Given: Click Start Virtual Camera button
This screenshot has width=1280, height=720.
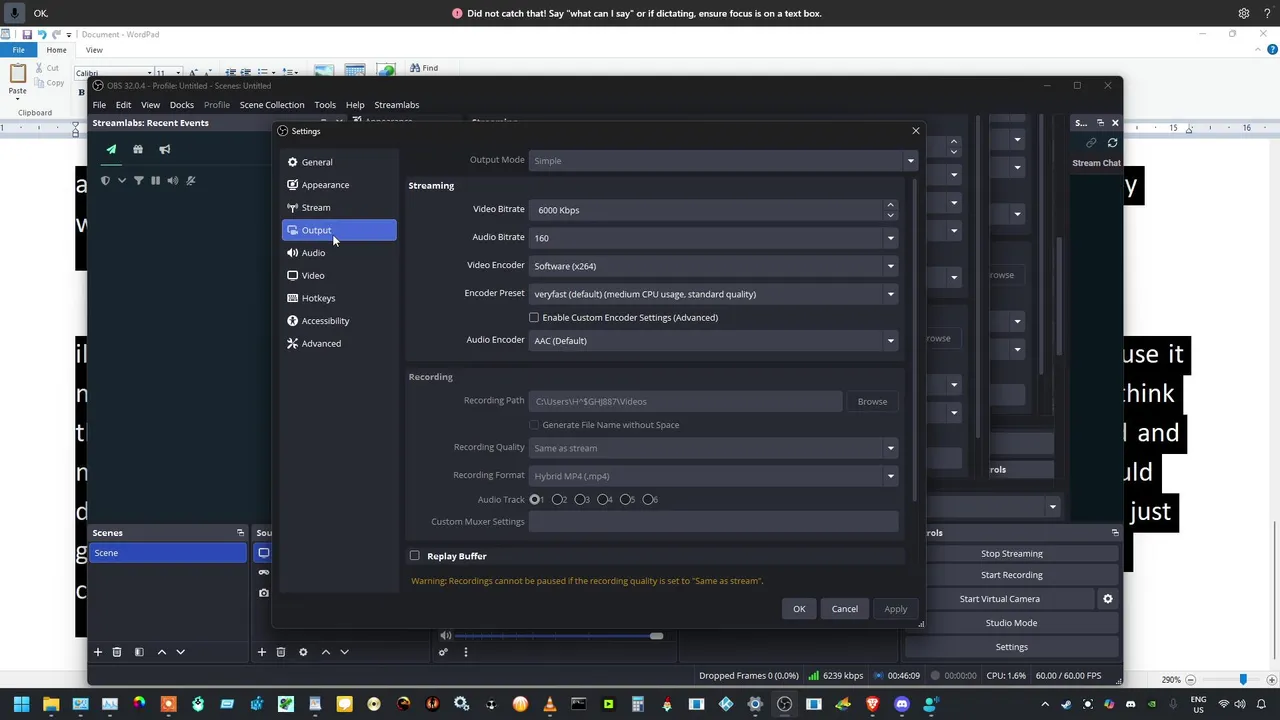Looking at the screenshot, I should pos(1000,599).
